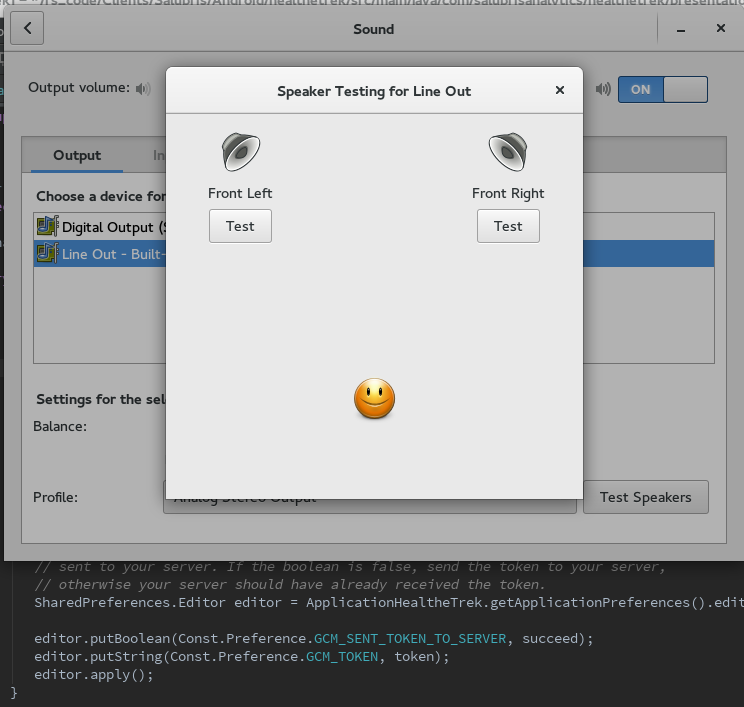Click GCM_SENT_TOKEN_TO_SERVER in the code editor
Image resolution: width=744 pixels, height=707 pixels.
pyautogui.click(x=410, y=639)
